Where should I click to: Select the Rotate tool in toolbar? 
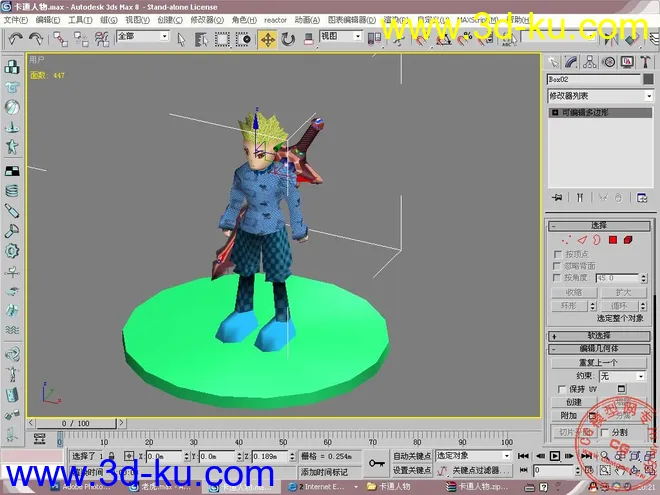click(288, 38)
